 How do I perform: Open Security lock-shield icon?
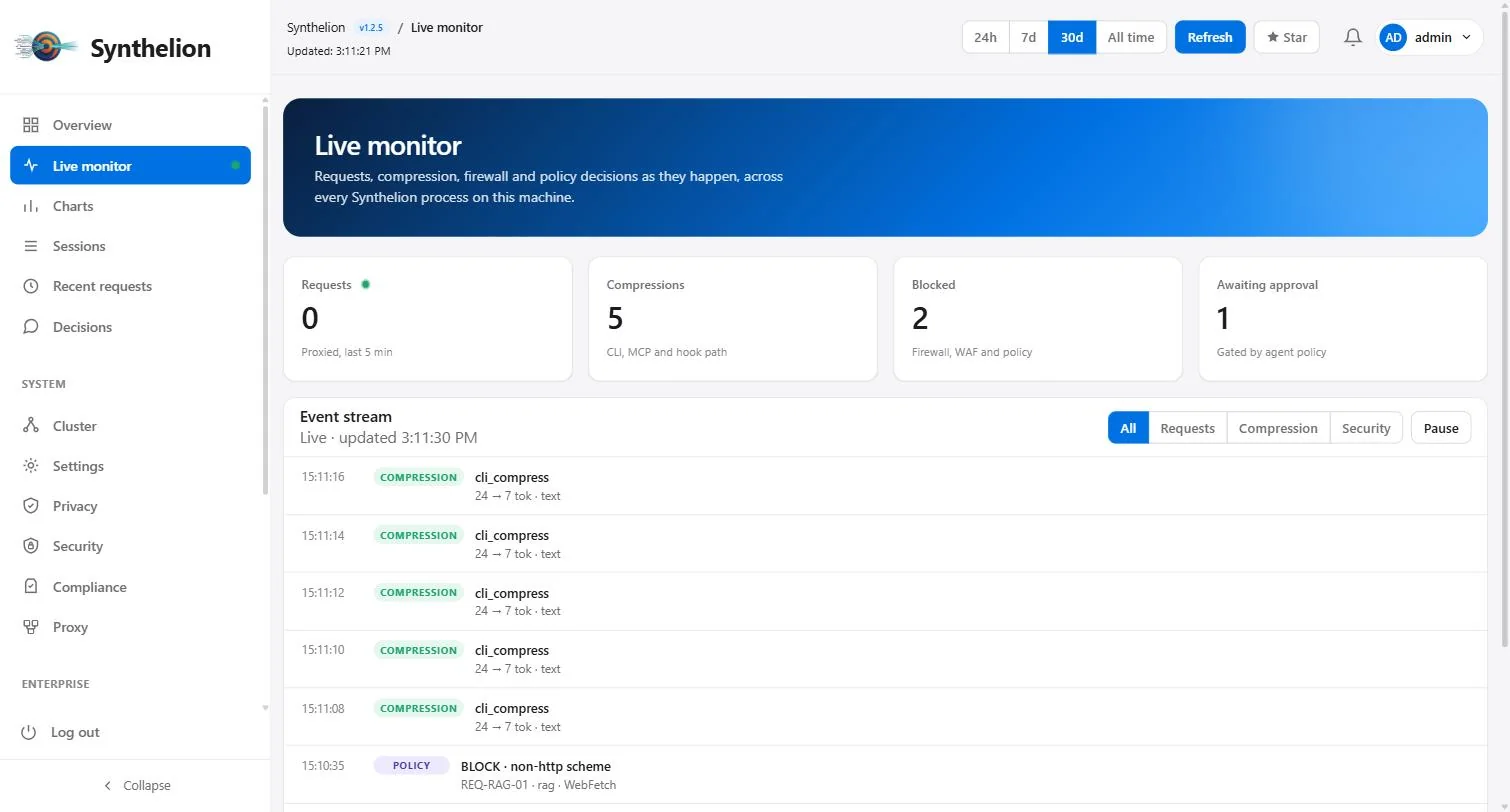point(31,546)
